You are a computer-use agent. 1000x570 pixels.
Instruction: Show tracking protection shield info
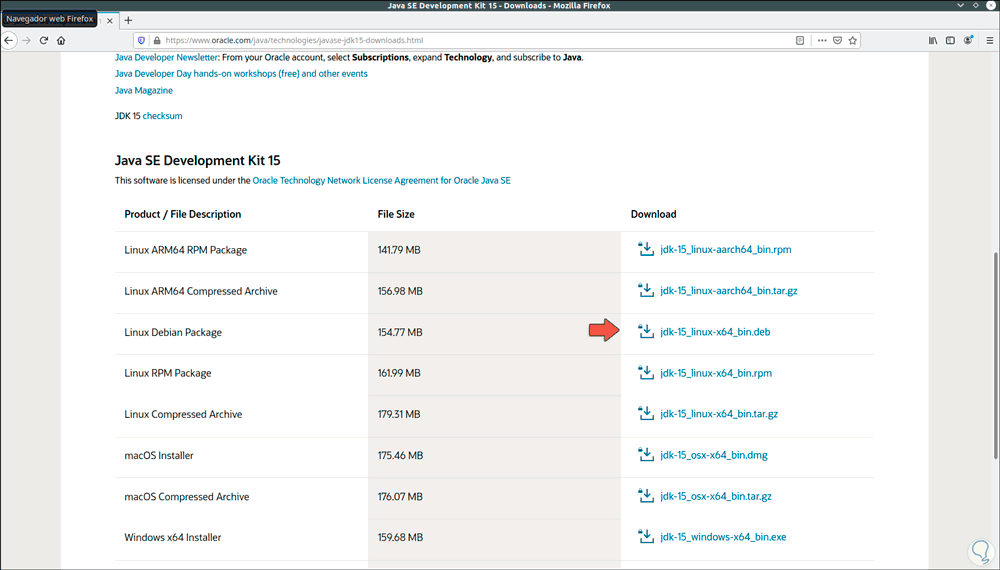coord(142,40)
